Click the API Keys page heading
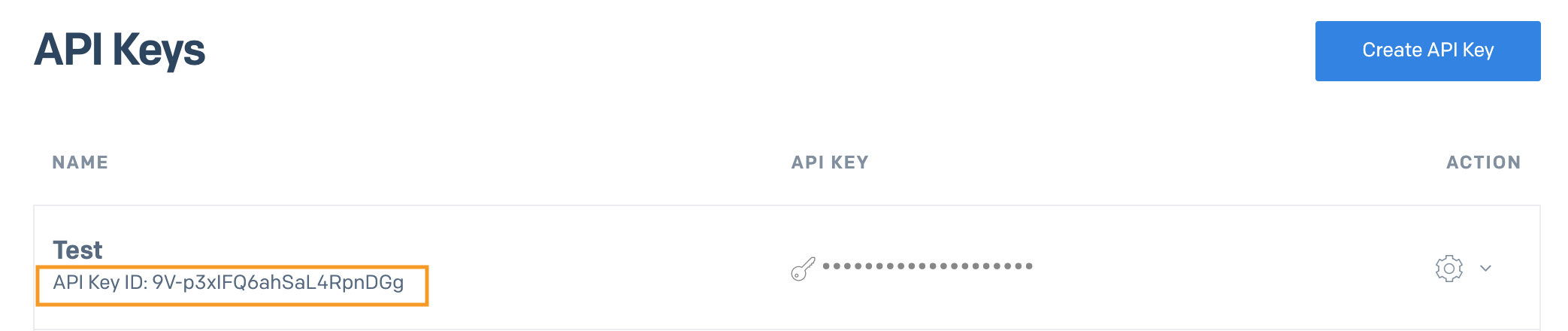This screenshot has width=1568, height=331. 120,50
